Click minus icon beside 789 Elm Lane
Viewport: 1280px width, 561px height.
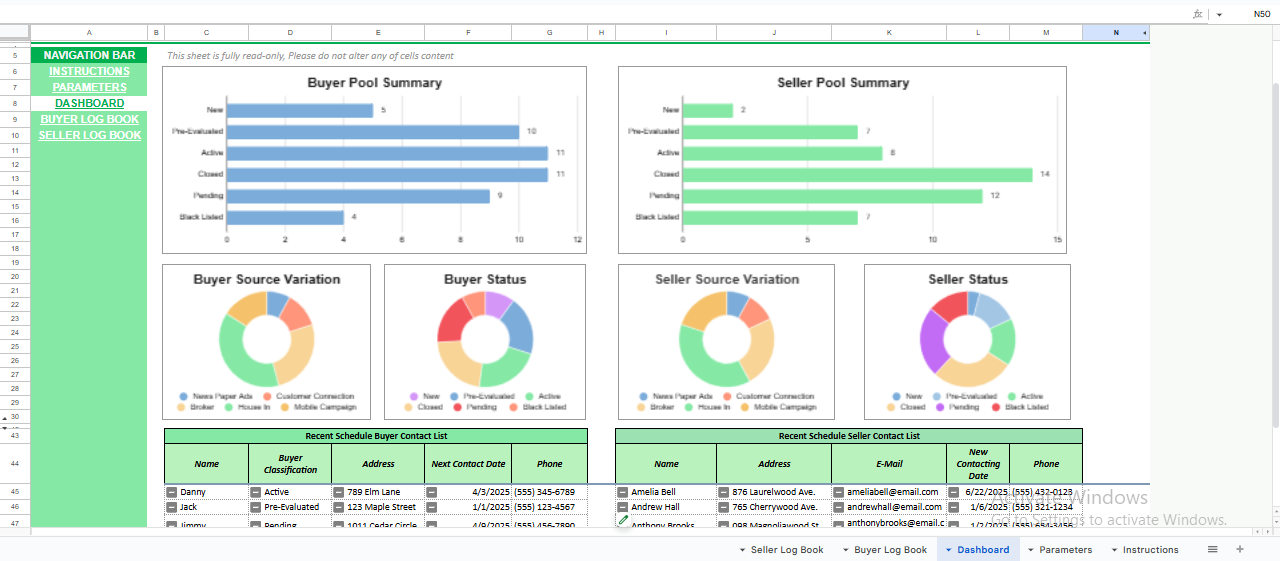pos(339,492)
